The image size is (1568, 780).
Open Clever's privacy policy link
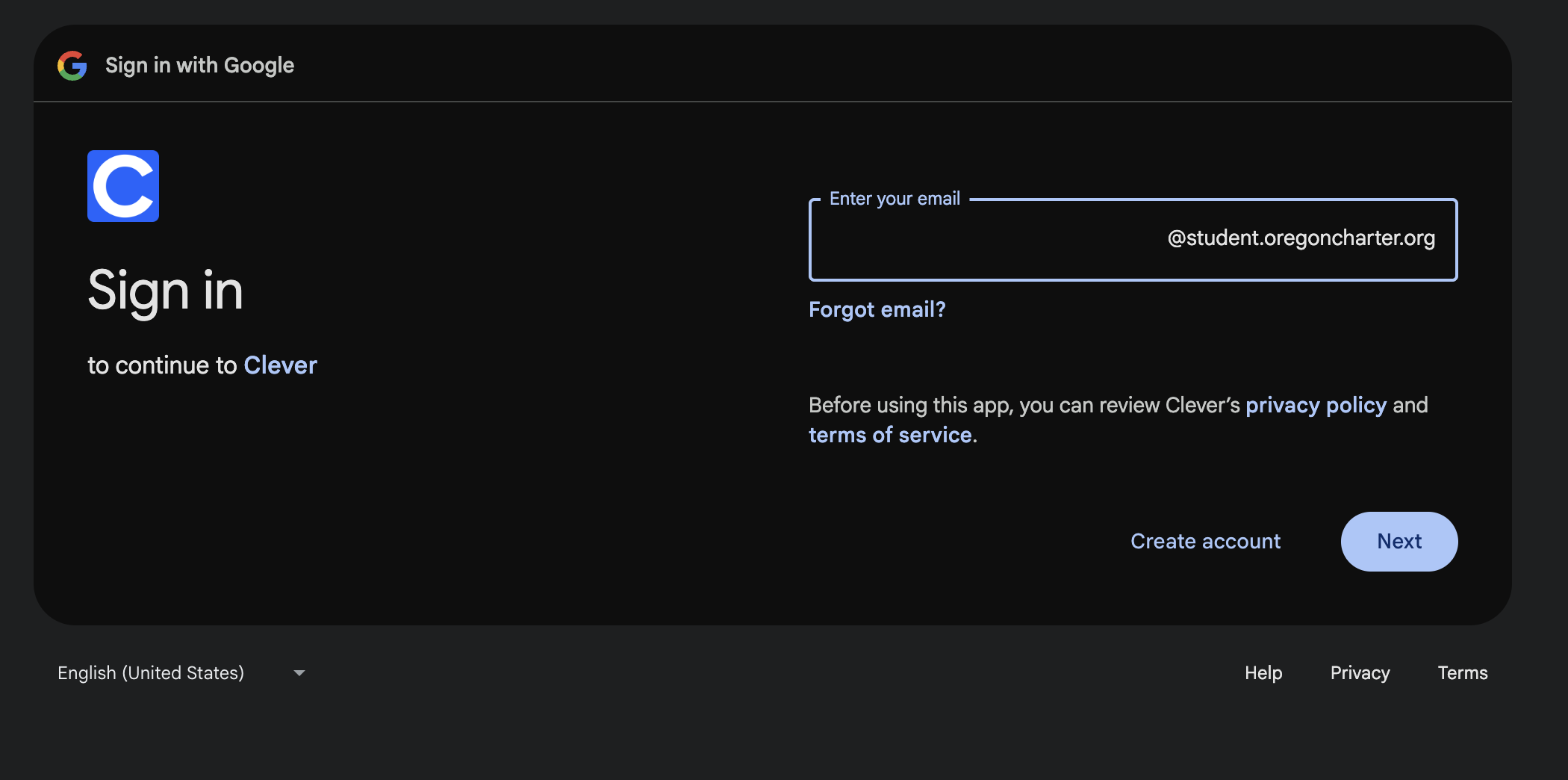coord(1316,405)
